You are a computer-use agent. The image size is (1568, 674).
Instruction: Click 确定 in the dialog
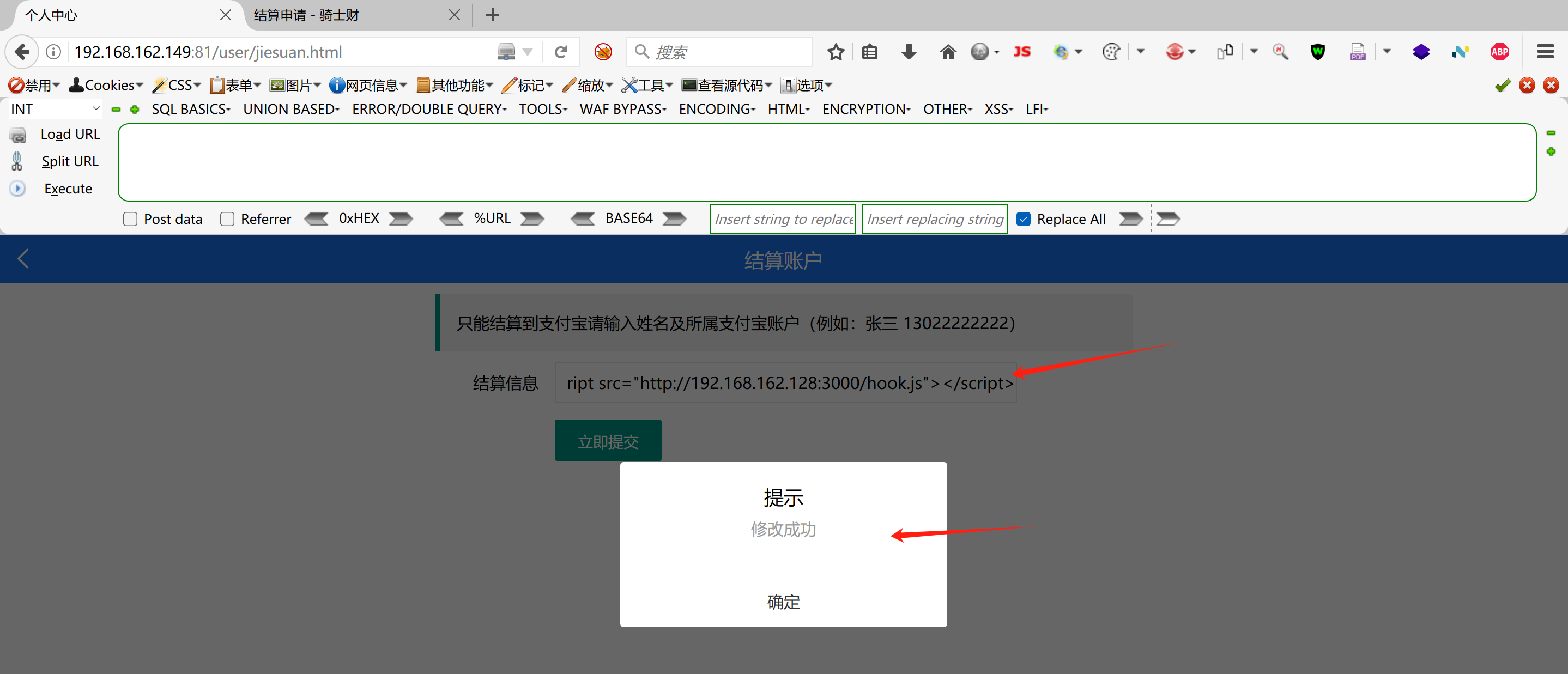pyautogui.click(x=783, y=601)
